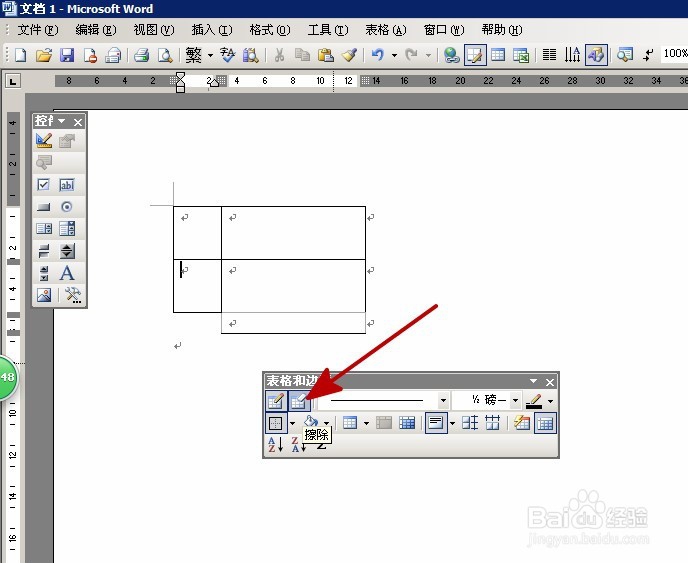Insert Excel worksheet icon

(x=521, y=55)
